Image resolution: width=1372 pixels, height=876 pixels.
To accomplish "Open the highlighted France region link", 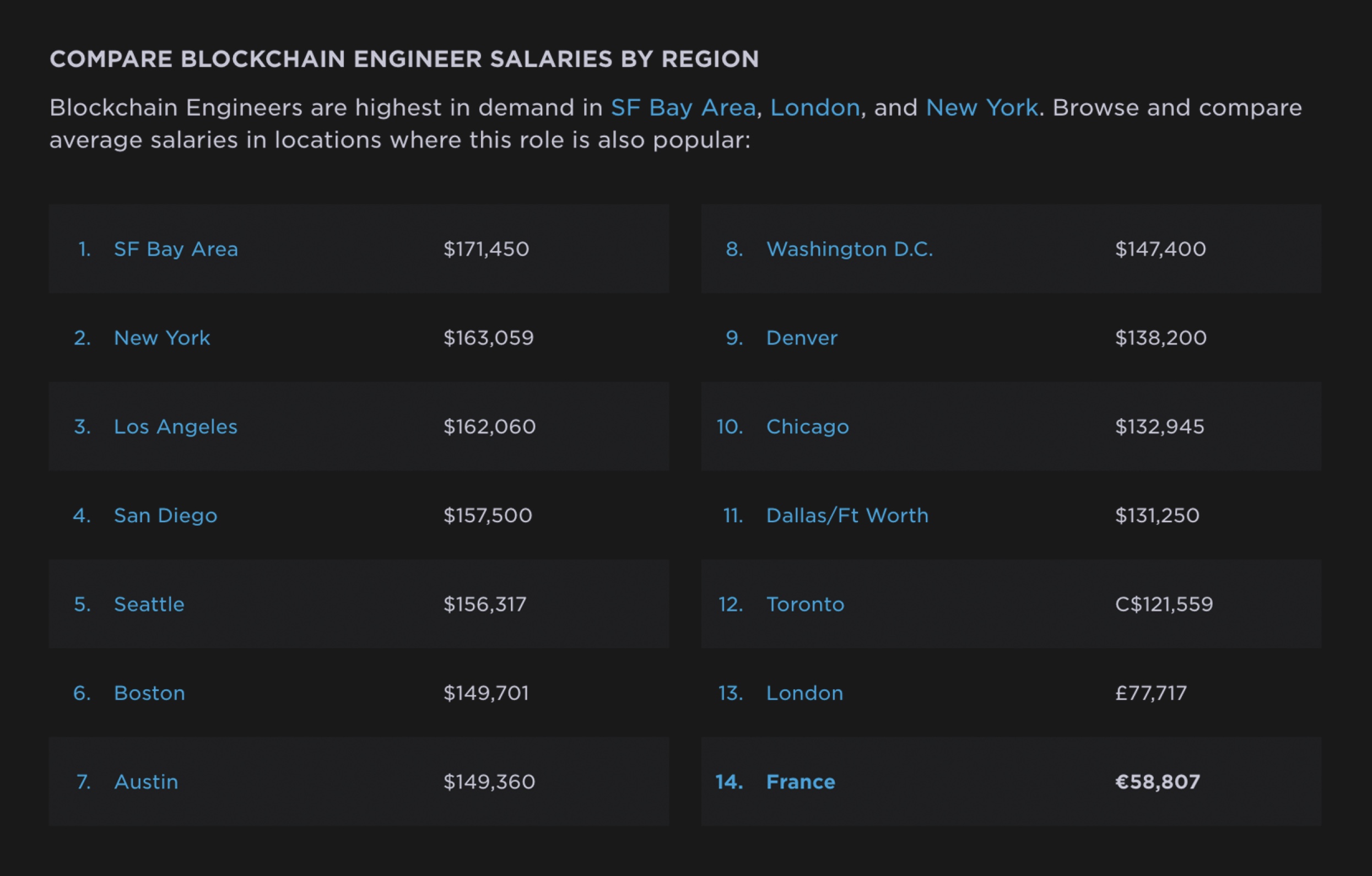I will [801, 782].
